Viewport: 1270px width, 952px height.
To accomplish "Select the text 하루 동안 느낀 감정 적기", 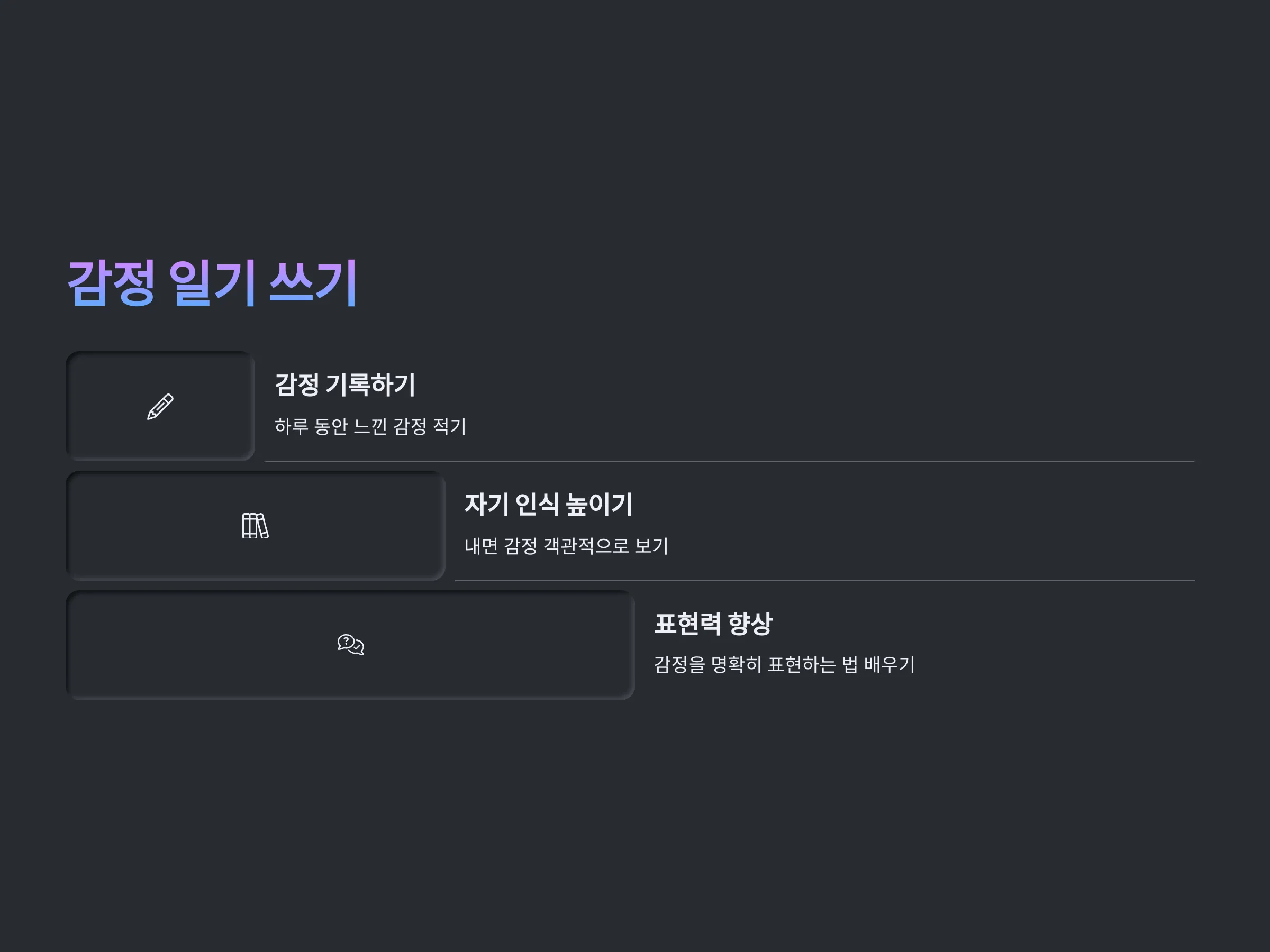I will [370, 426].
